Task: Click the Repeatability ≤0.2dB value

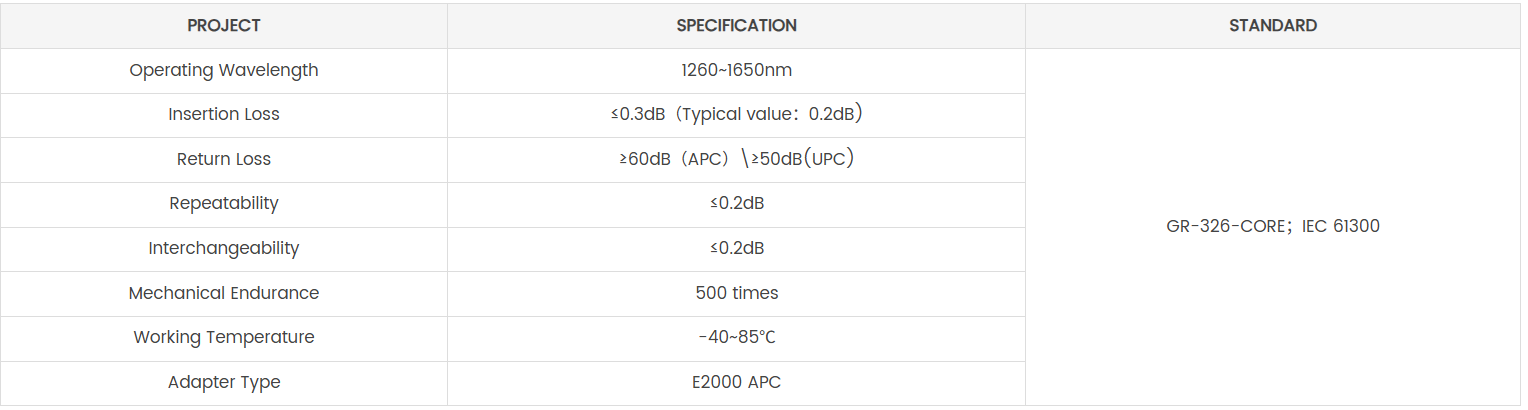Action: click(736, 203)
